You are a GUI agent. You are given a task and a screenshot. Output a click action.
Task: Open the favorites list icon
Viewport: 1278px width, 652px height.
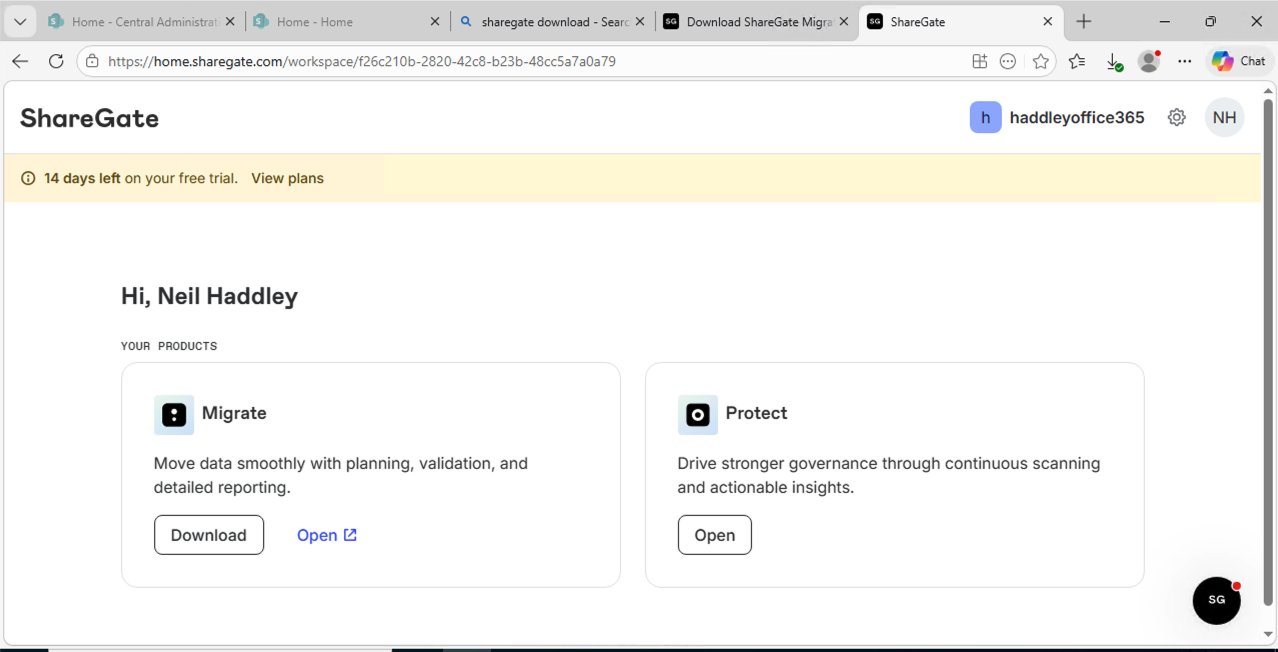pos(1077,61)
